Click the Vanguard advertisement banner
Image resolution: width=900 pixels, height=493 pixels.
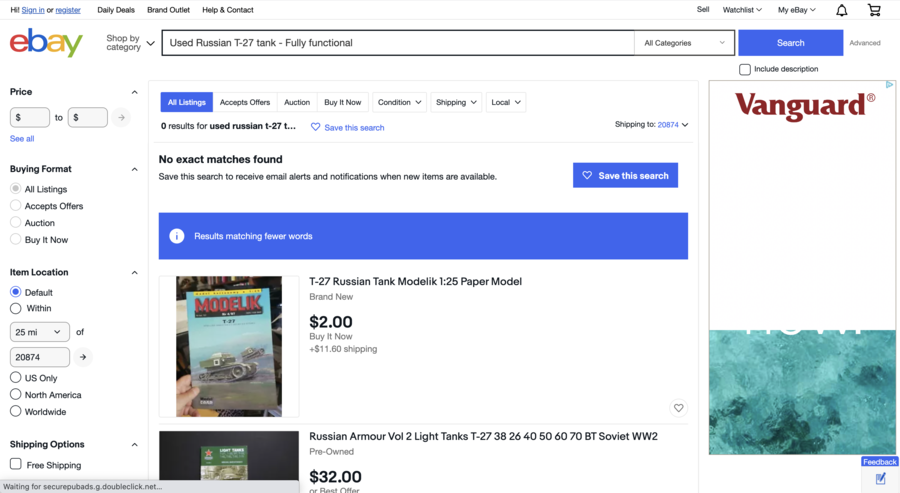[x=802, y=267]
